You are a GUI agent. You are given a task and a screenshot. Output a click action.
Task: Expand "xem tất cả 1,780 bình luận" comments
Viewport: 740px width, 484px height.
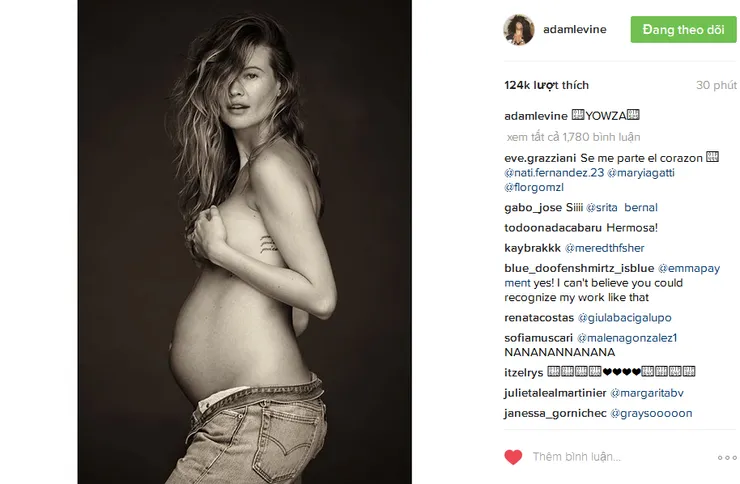tap(573, 137)
